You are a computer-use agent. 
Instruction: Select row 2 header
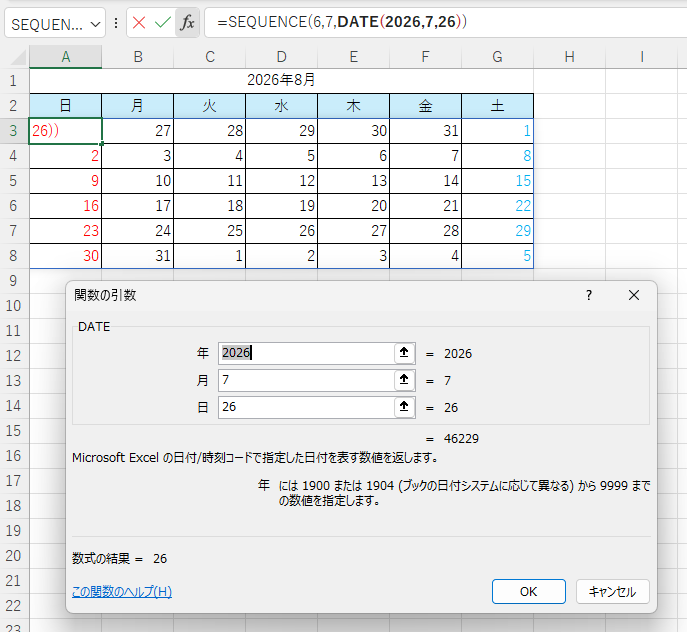14,106
